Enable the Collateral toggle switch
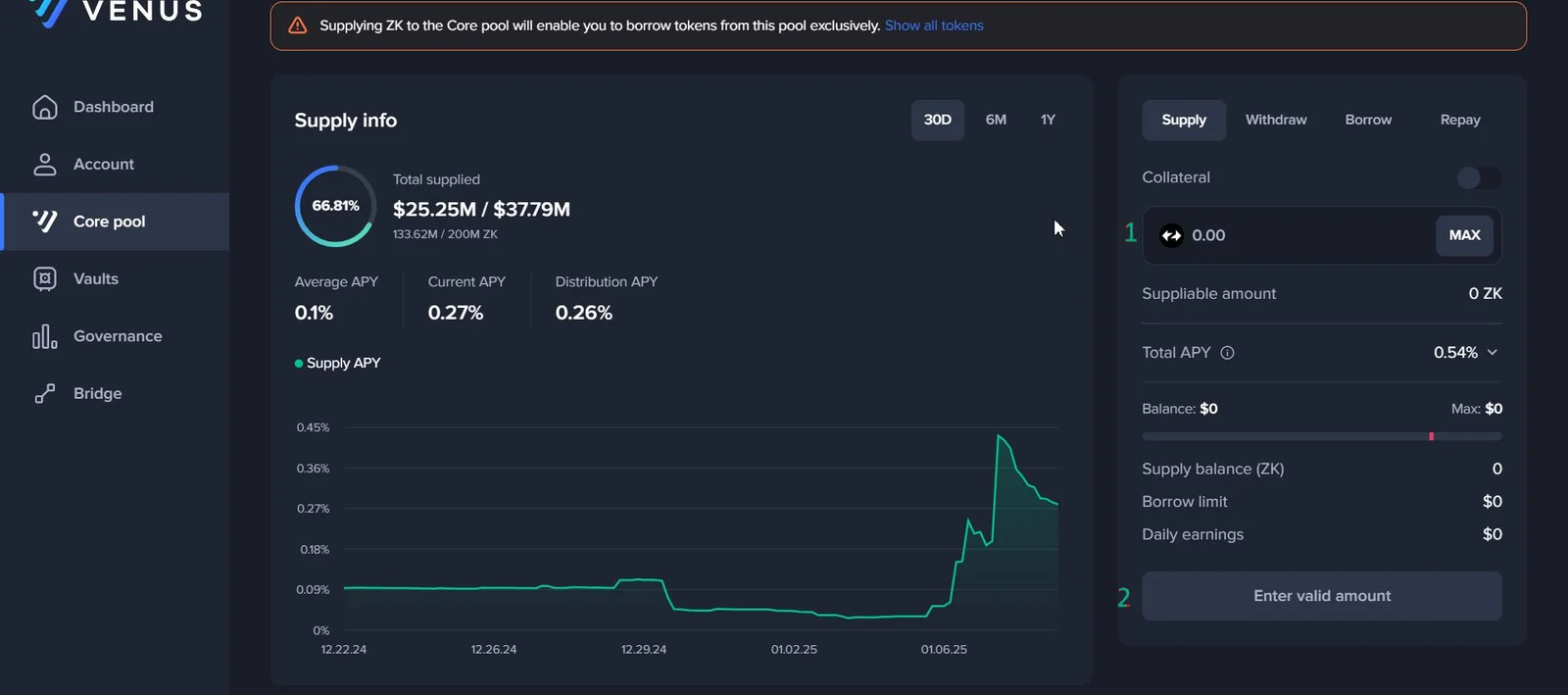This screenshot has width=1568, height=695. coord(1479,177)
